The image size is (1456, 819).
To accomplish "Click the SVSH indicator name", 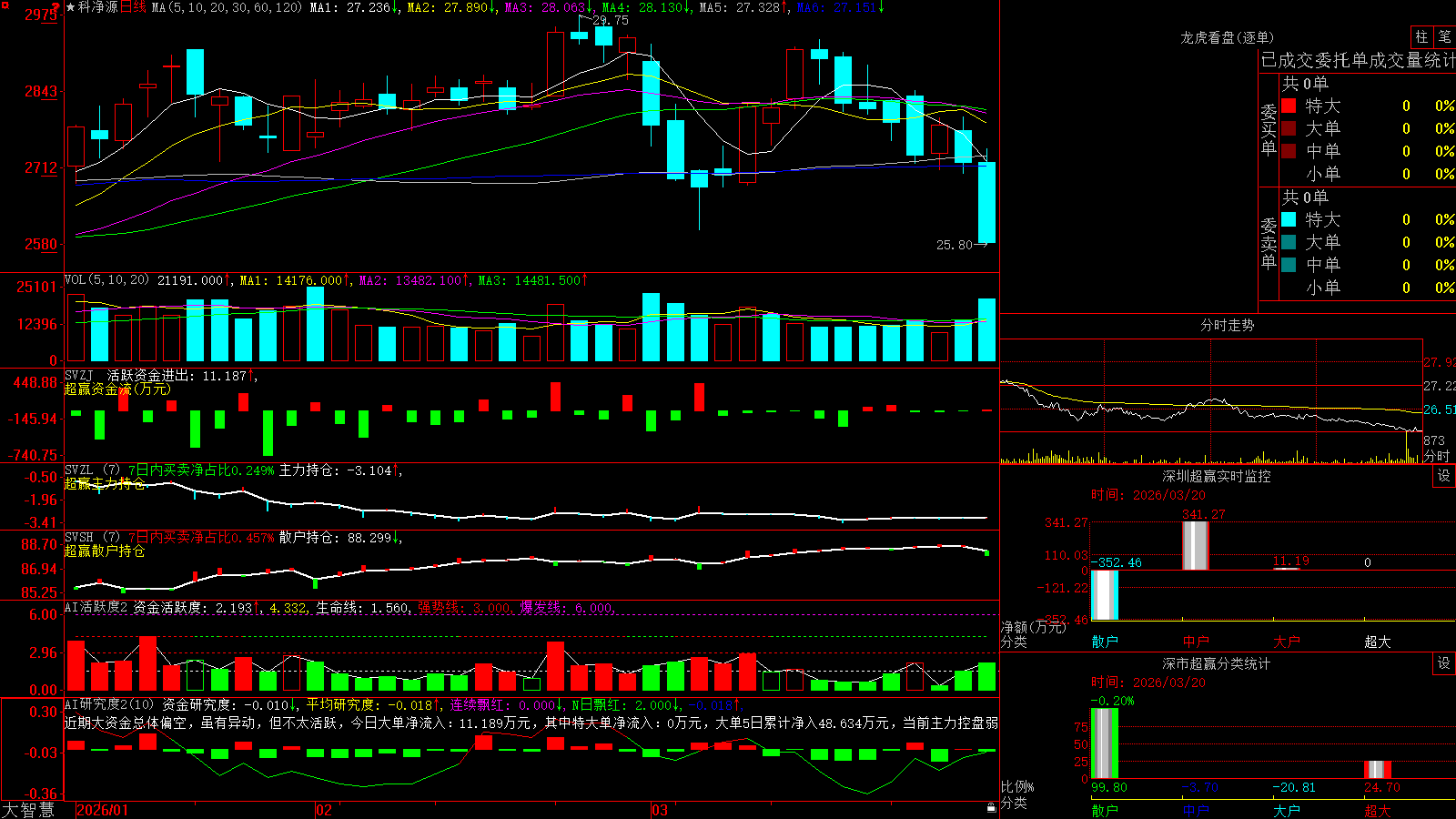I will (79, 538).
